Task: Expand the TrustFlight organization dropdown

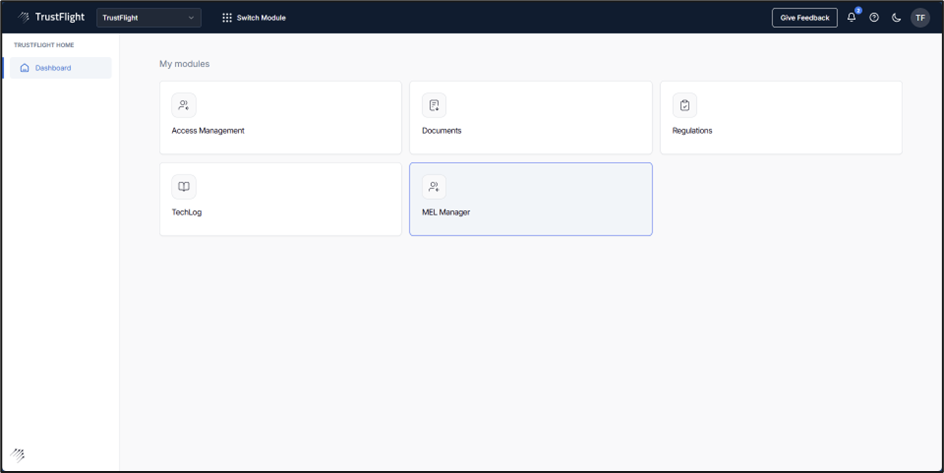Action: (148, 17)
